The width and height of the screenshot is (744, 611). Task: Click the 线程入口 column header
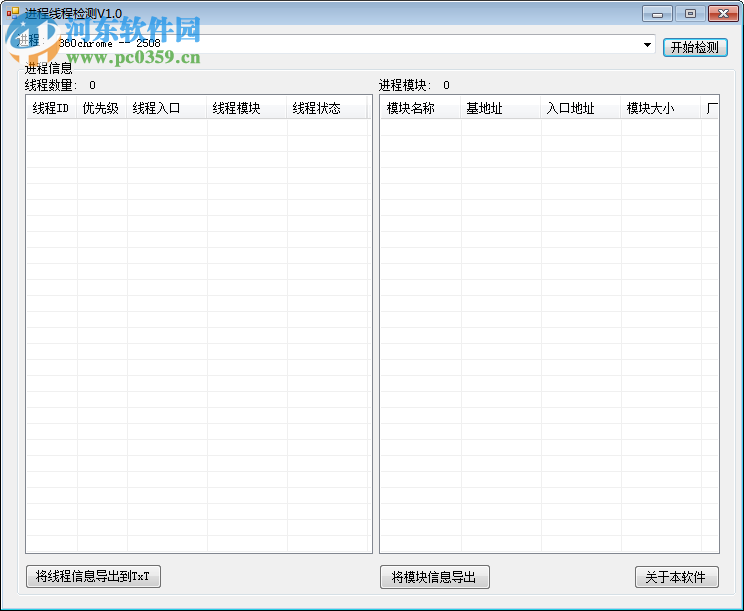pyautogui.click(x=167, y=108)
